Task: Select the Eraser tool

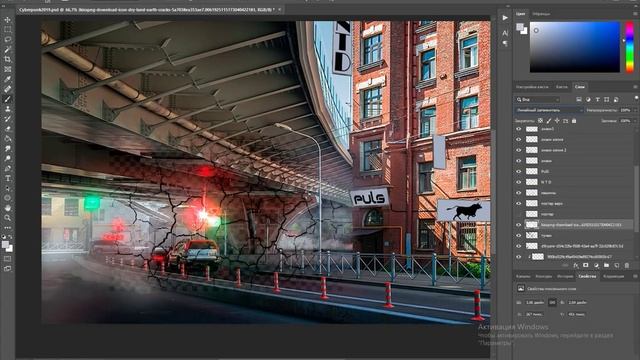Action: tap(7, 129)
